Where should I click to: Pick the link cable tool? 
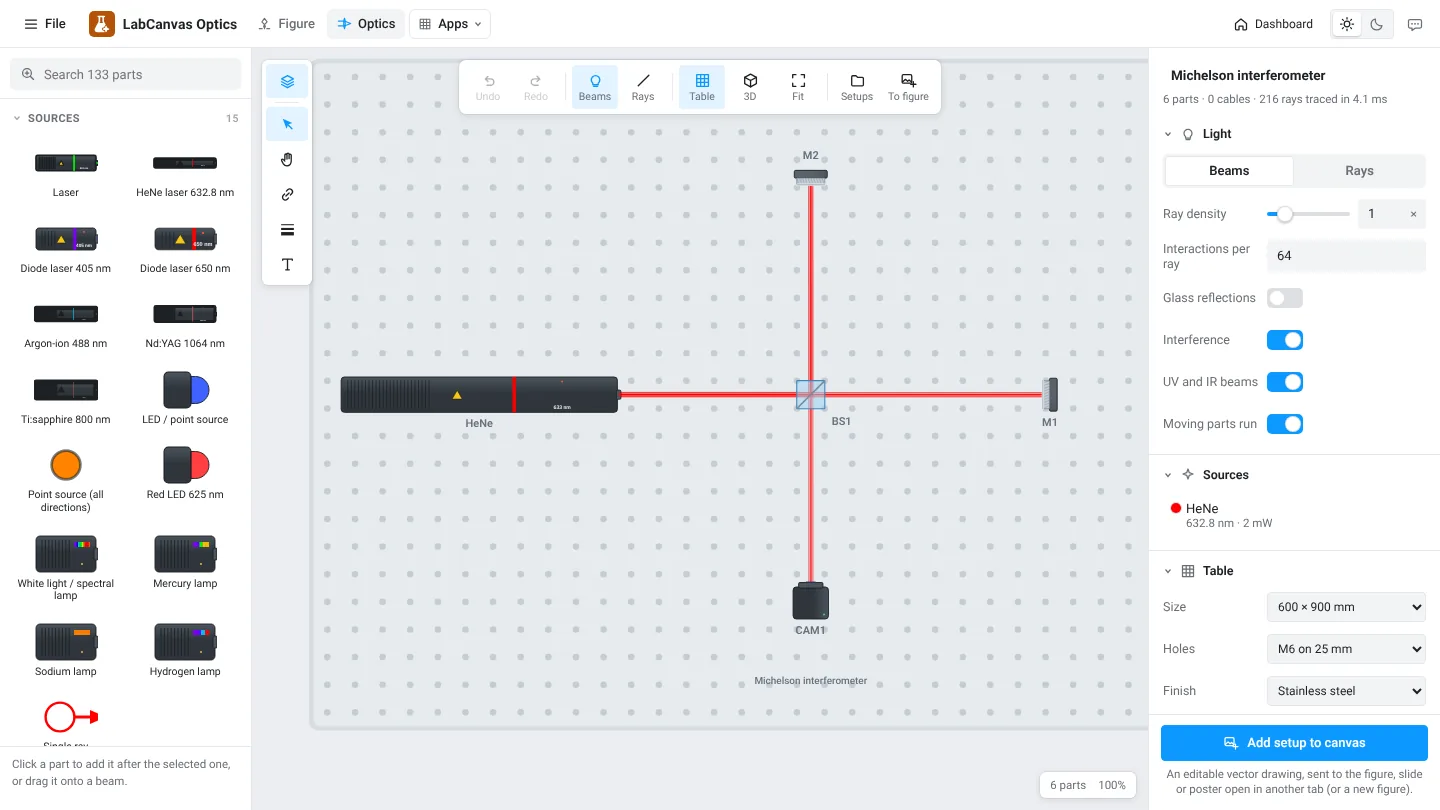click(287, 195)
